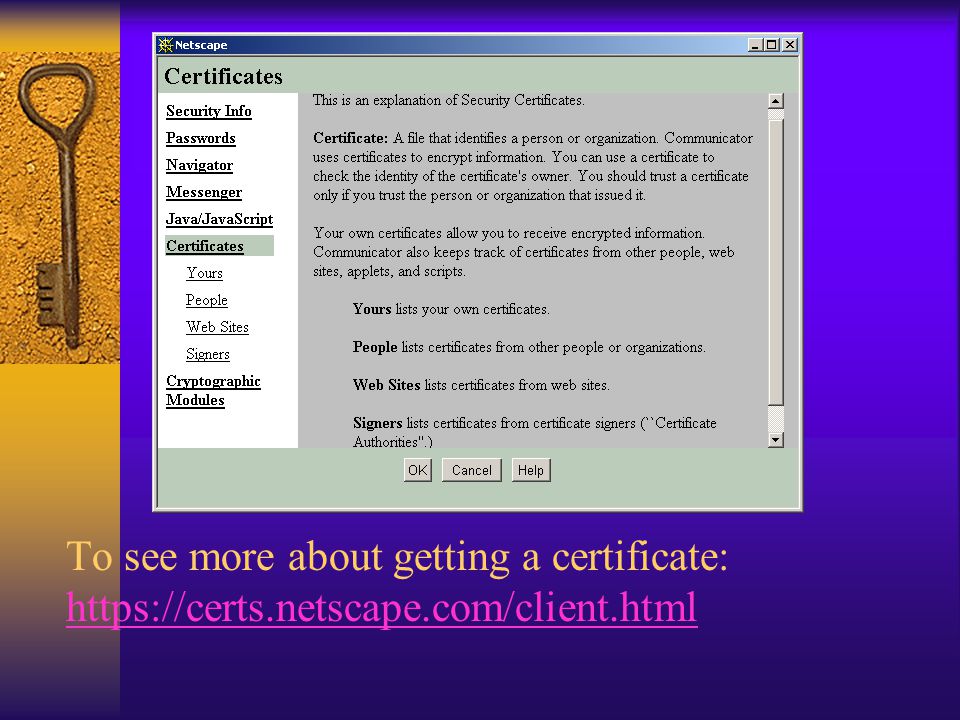
Task: Open the Security Info section
Action: [x=209, y=111]
